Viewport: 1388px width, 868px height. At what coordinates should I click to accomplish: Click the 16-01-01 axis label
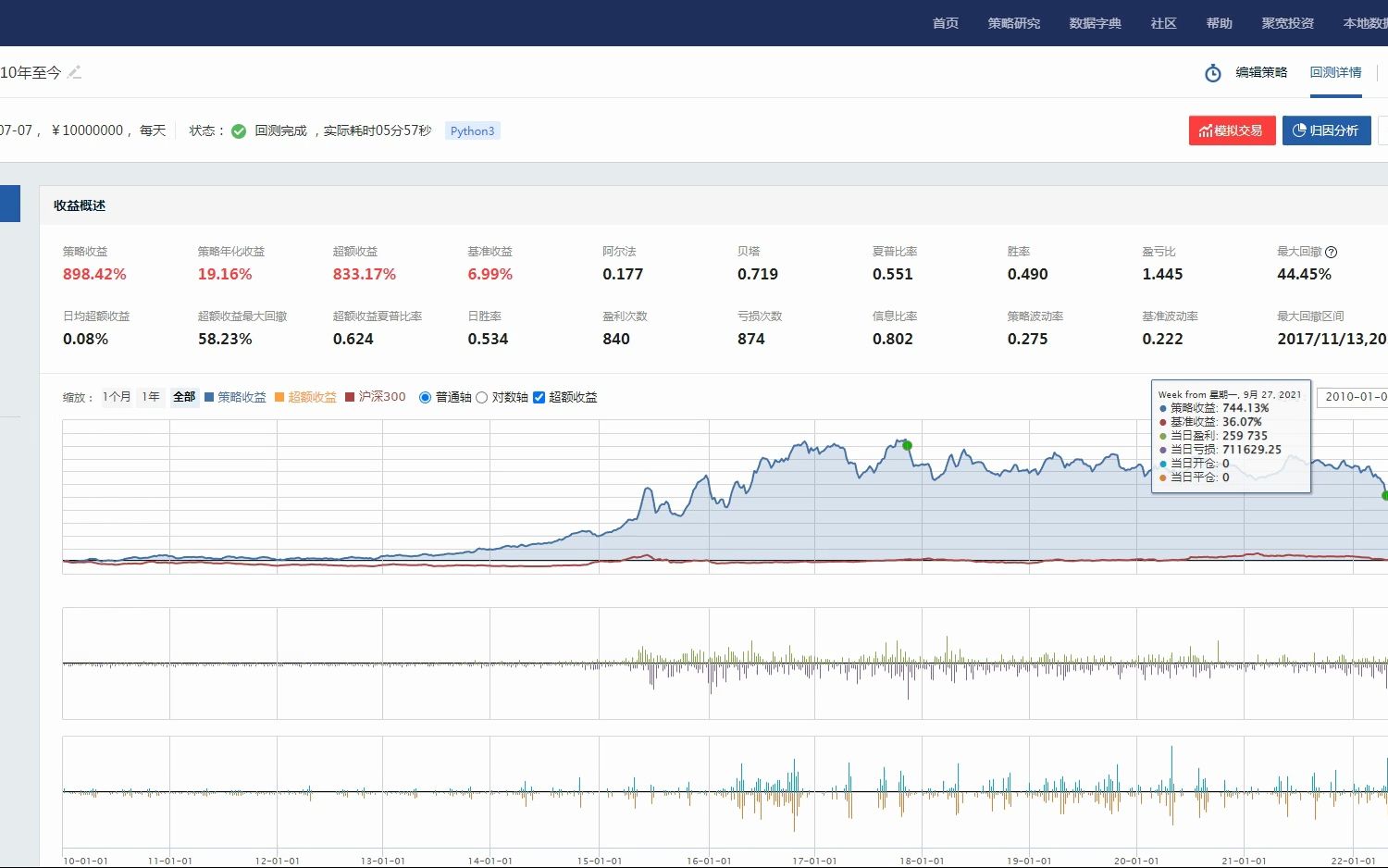coord(709,861)
